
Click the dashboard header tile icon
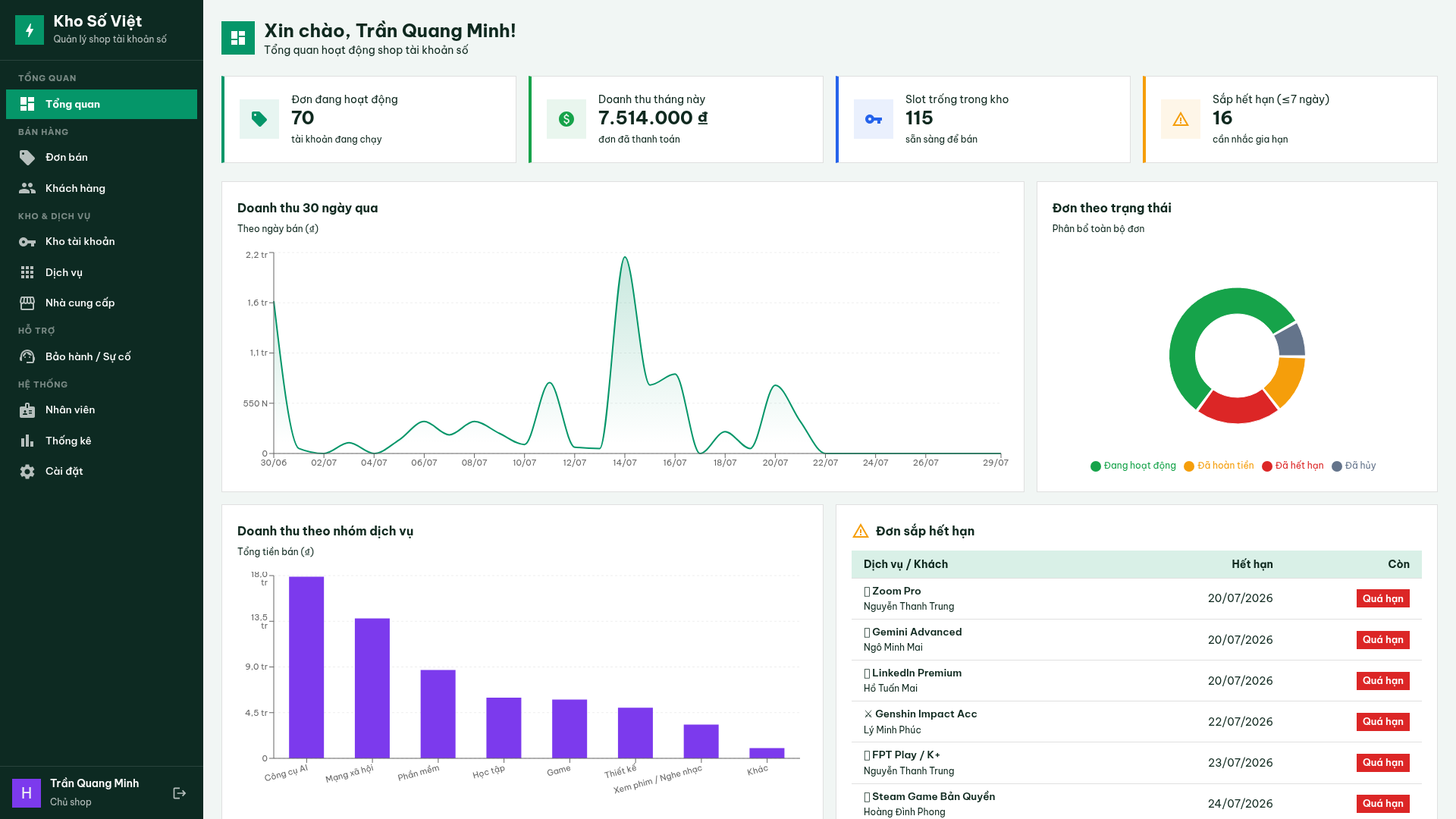pyautogui.click(x=238, y=38)
